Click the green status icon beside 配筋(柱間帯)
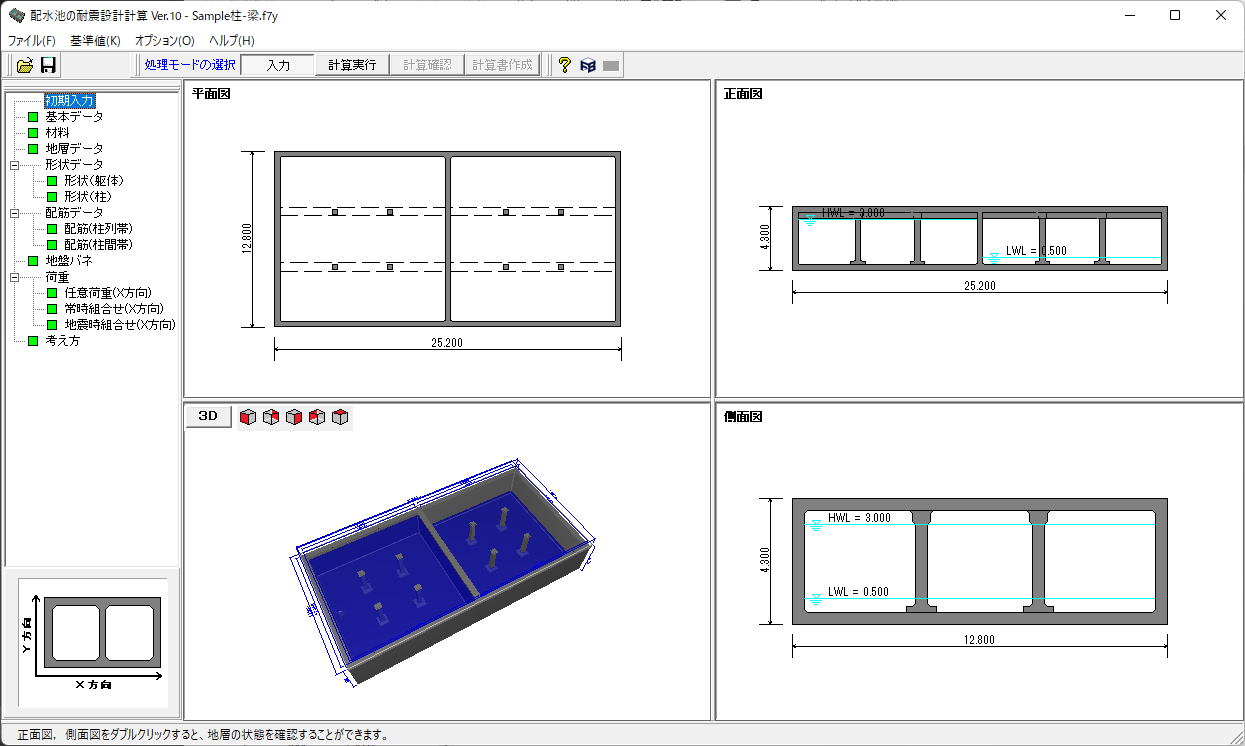The height and width of the screenshot is (746, 1245). pyautogui.click(x=52, y=245)
